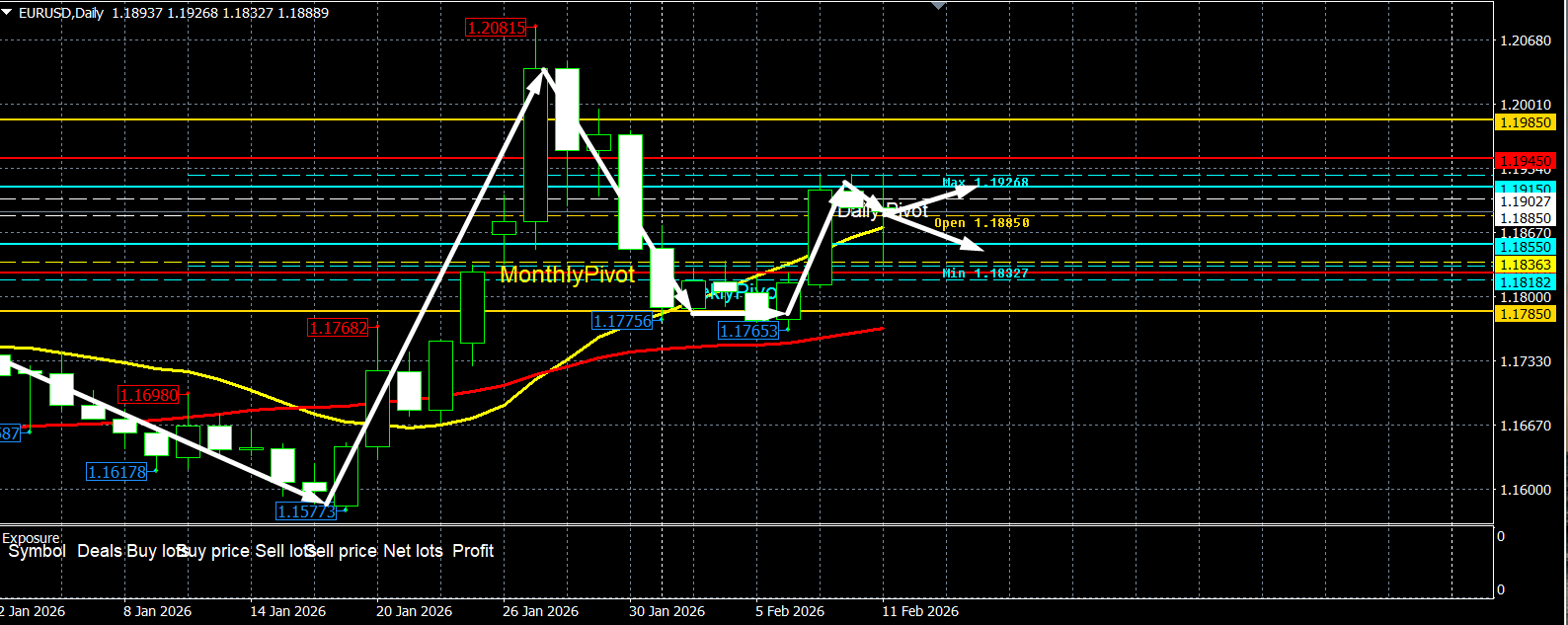1568x625 pixels.
Task: Click the cyan 1.18182 axis price tag
Action: [x=1527, y=282]
